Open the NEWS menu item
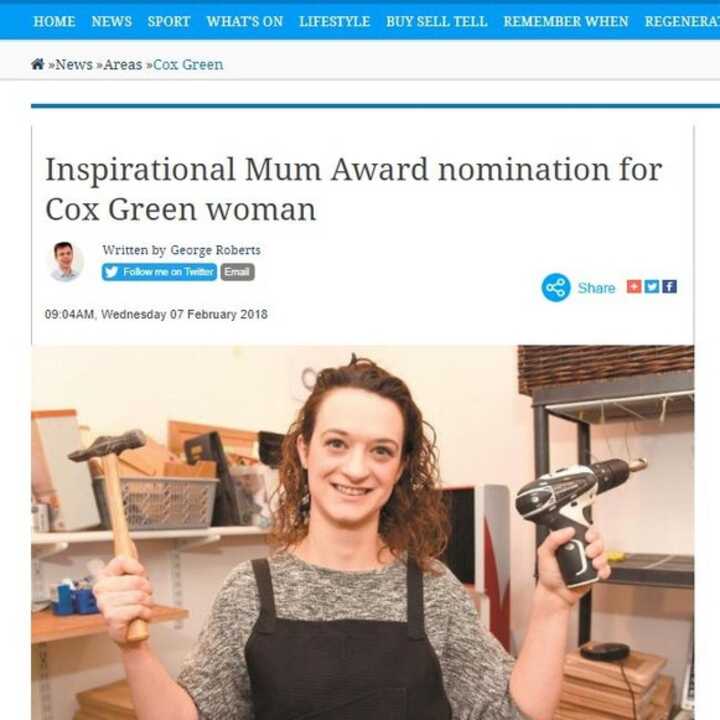The height and width of the screenshot is (720, 720). (x=112, y=22)
